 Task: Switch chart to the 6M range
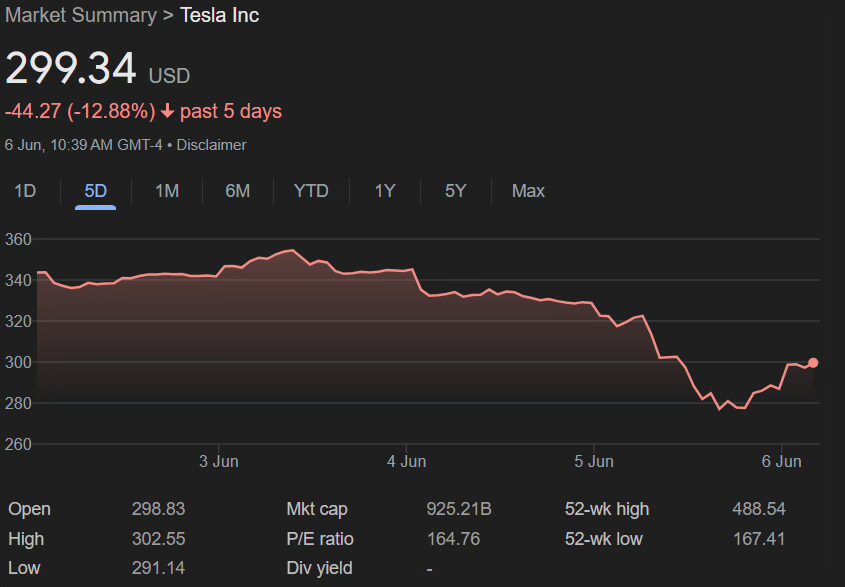(x=237, y=190)
